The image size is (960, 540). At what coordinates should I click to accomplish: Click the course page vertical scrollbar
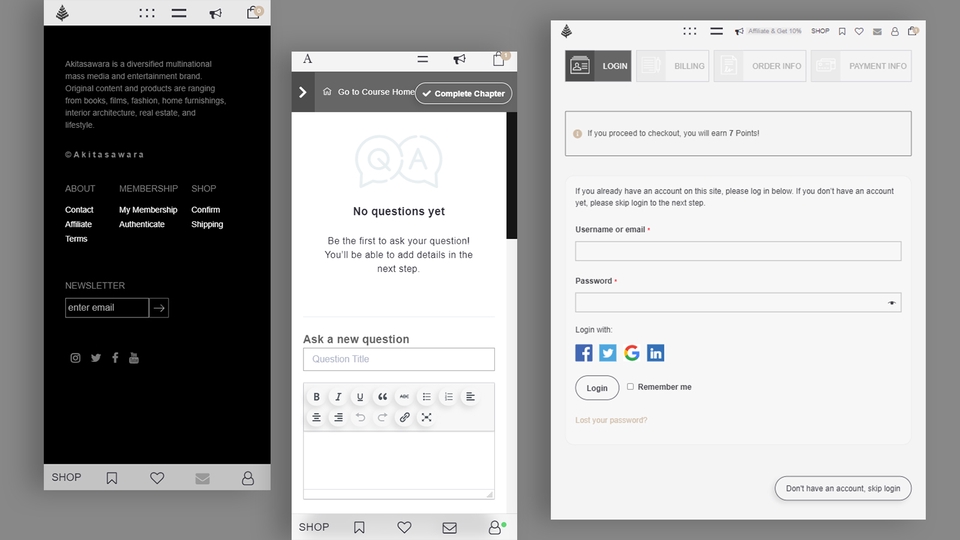pyautogui.click(x=512, y=176)
